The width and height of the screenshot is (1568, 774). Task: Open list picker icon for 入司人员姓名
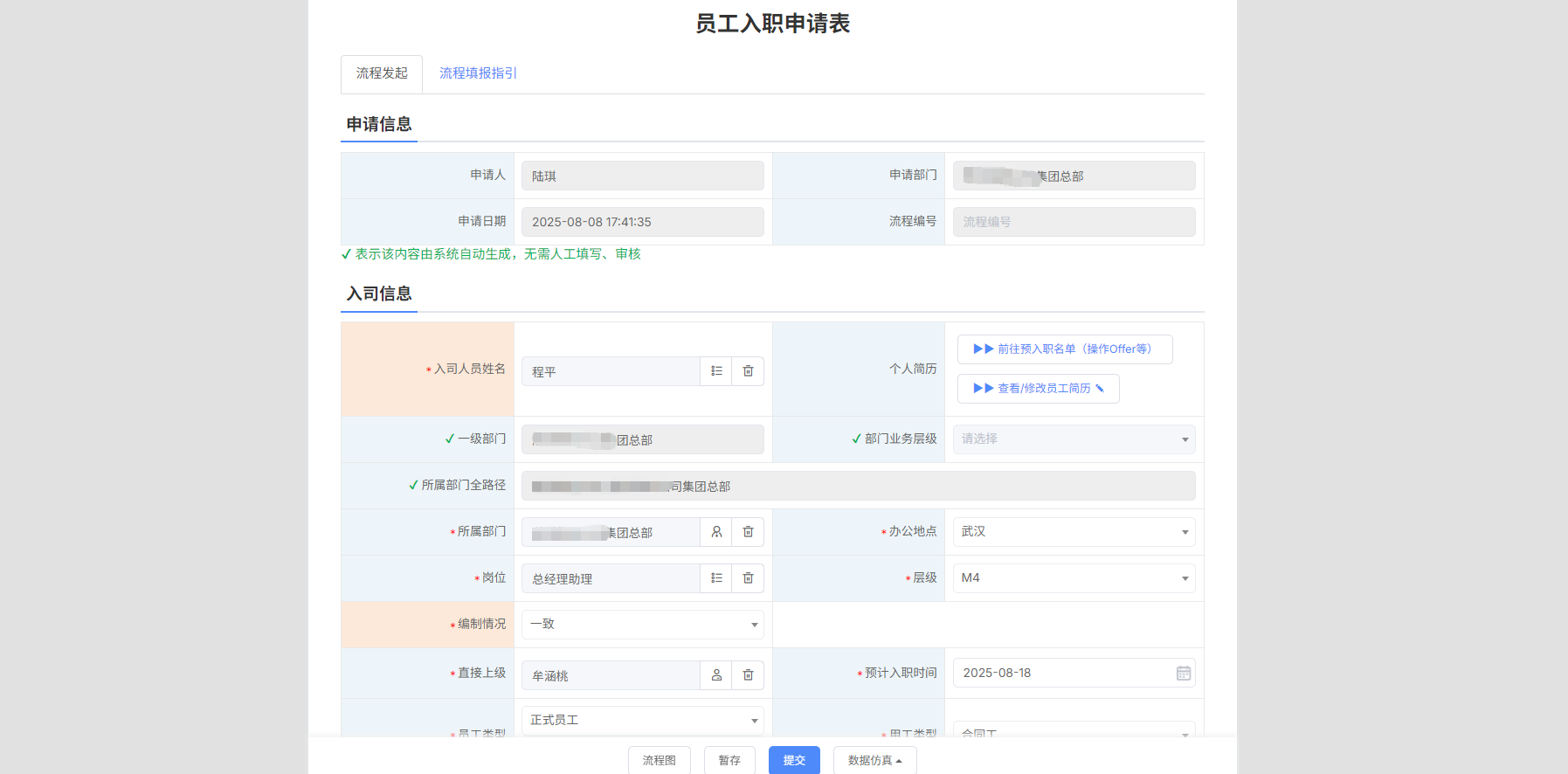716,371
